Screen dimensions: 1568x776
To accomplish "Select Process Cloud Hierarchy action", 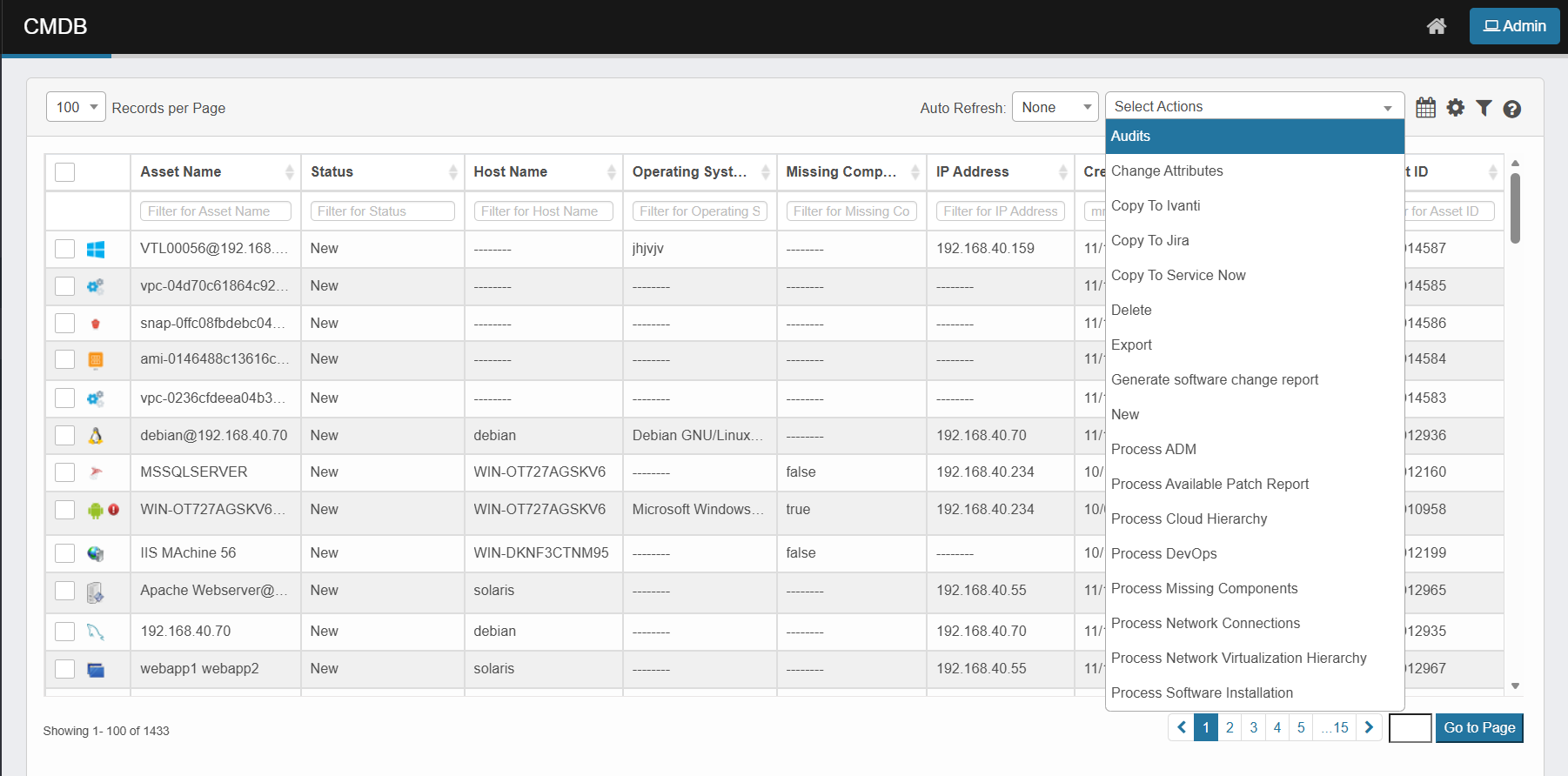I will (1189, 518).
